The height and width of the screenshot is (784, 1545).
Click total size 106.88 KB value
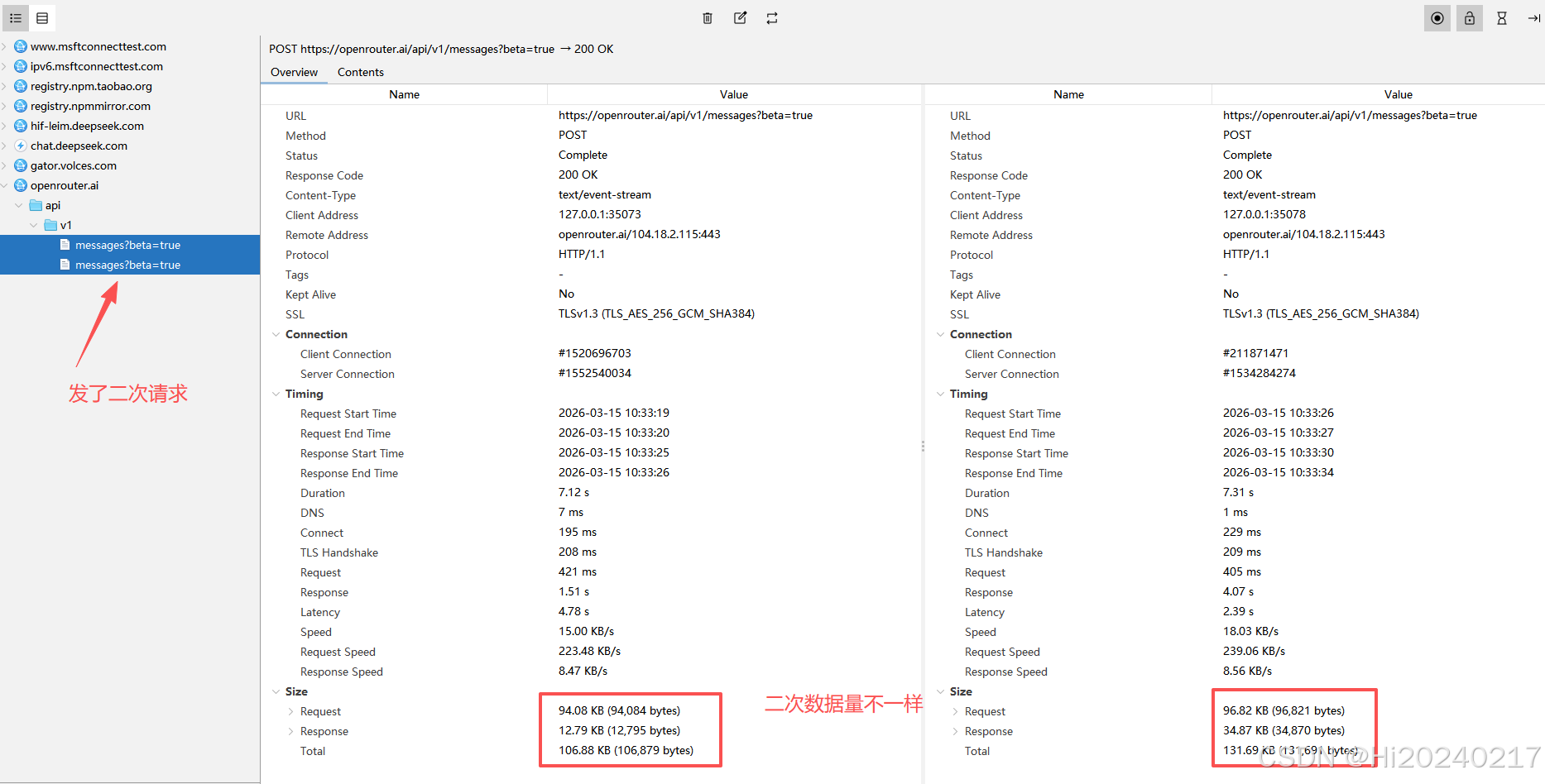[626, 750]
